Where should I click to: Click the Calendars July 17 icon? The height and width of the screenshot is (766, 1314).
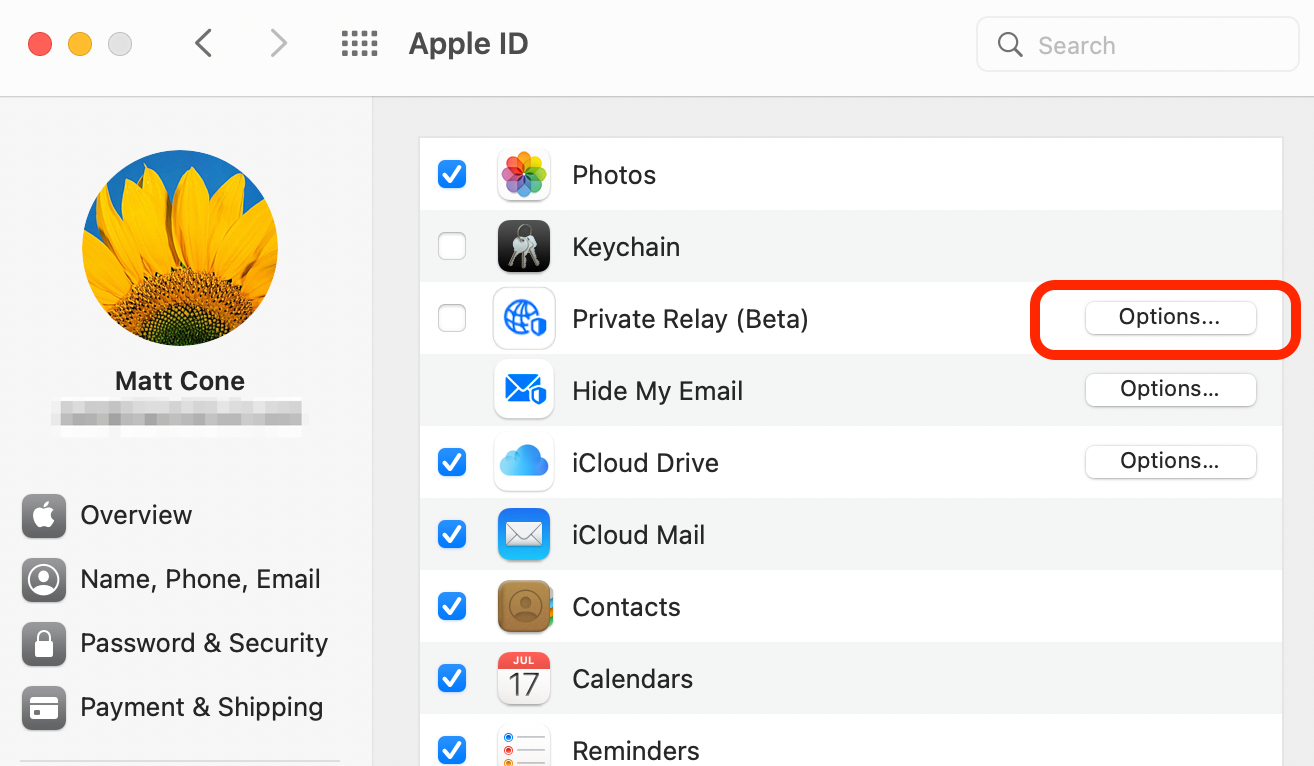point(524,678)
